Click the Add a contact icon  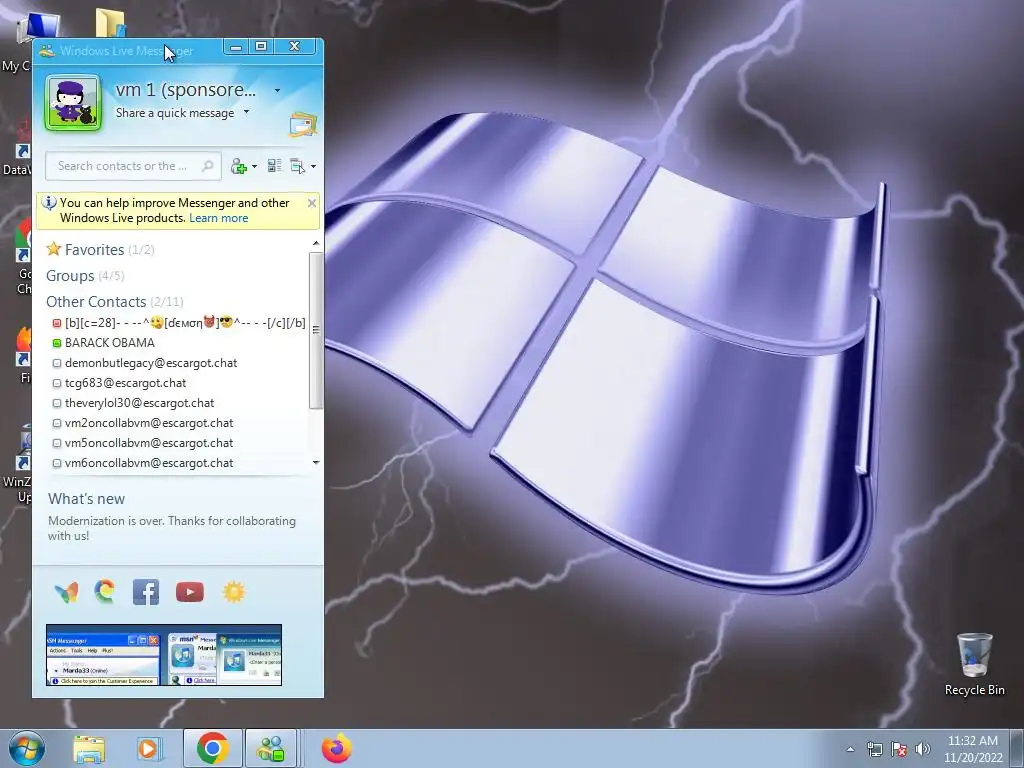coord(239,167)
